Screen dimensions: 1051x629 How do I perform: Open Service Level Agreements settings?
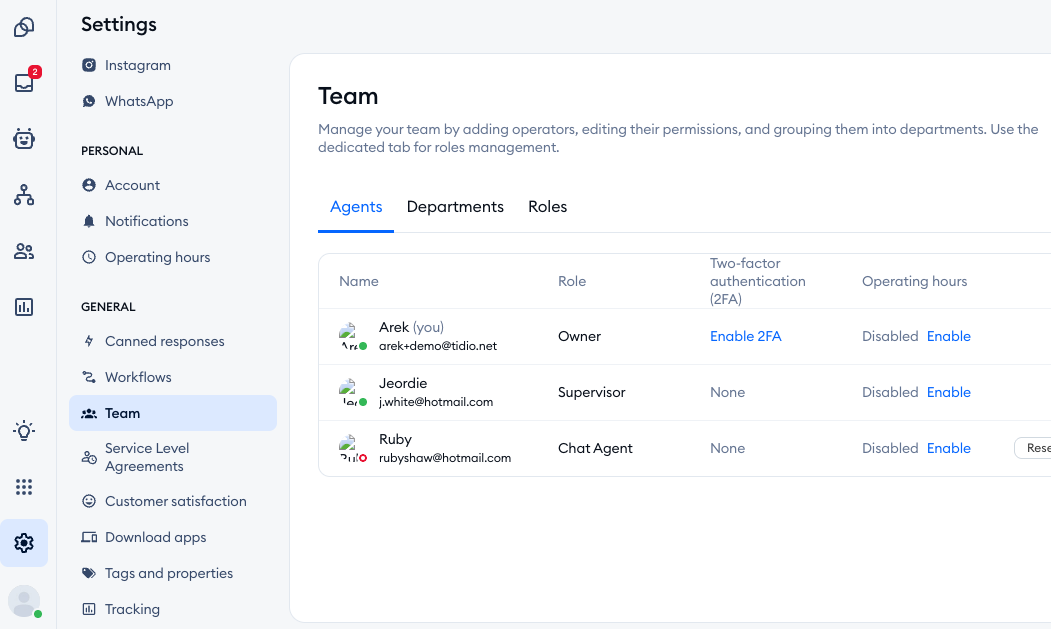147,457
